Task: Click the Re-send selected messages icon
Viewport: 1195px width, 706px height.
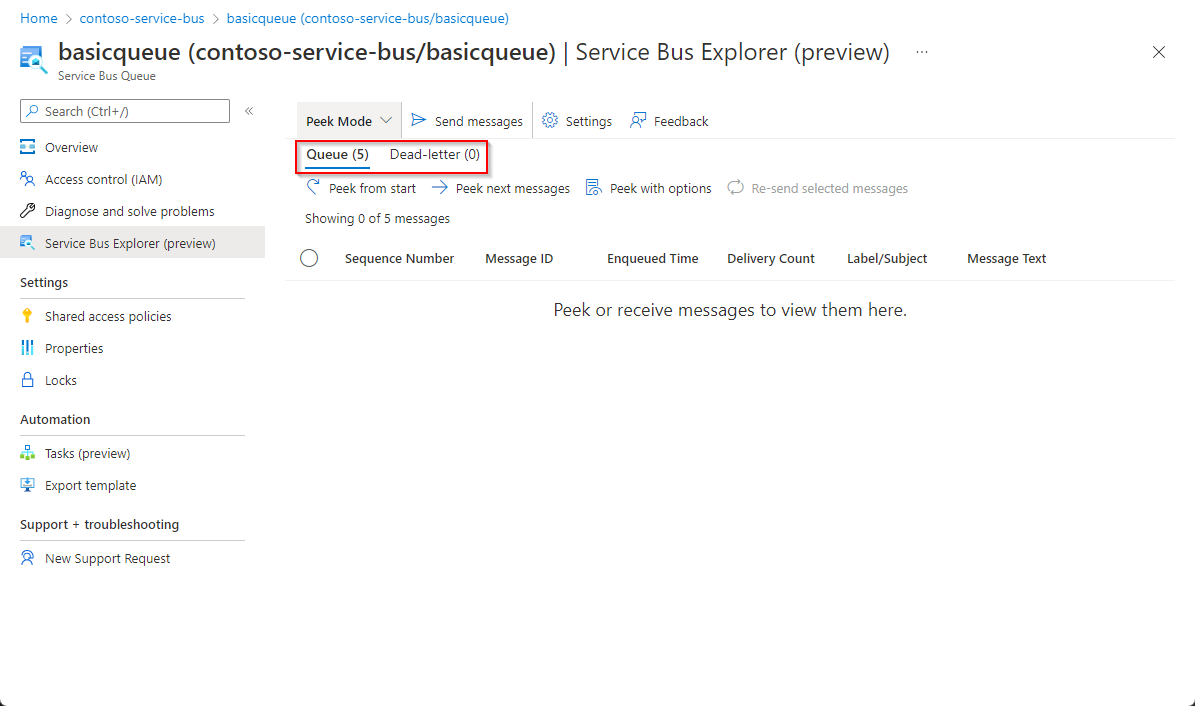Action: pyautogui.click(x=735, y=188)
